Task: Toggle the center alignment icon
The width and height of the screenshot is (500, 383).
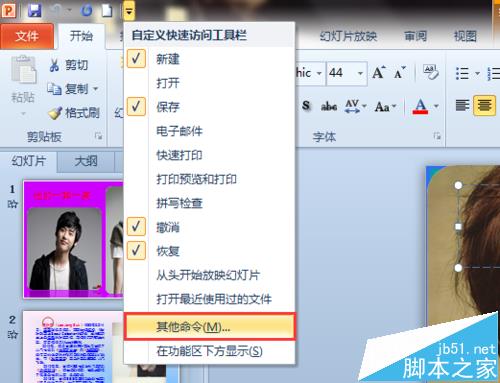Action: (x=484, y=106)
